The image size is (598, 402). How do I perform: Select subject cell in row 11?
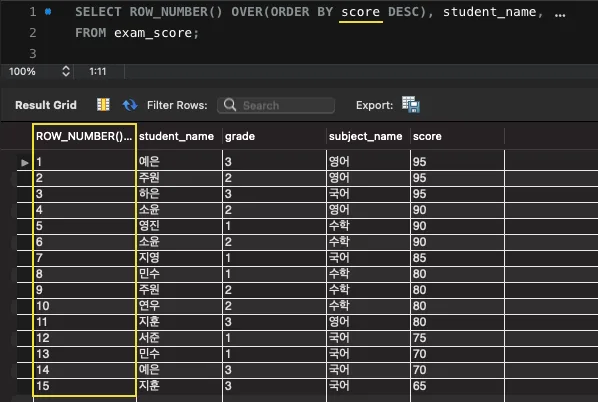tap(368, 322)
